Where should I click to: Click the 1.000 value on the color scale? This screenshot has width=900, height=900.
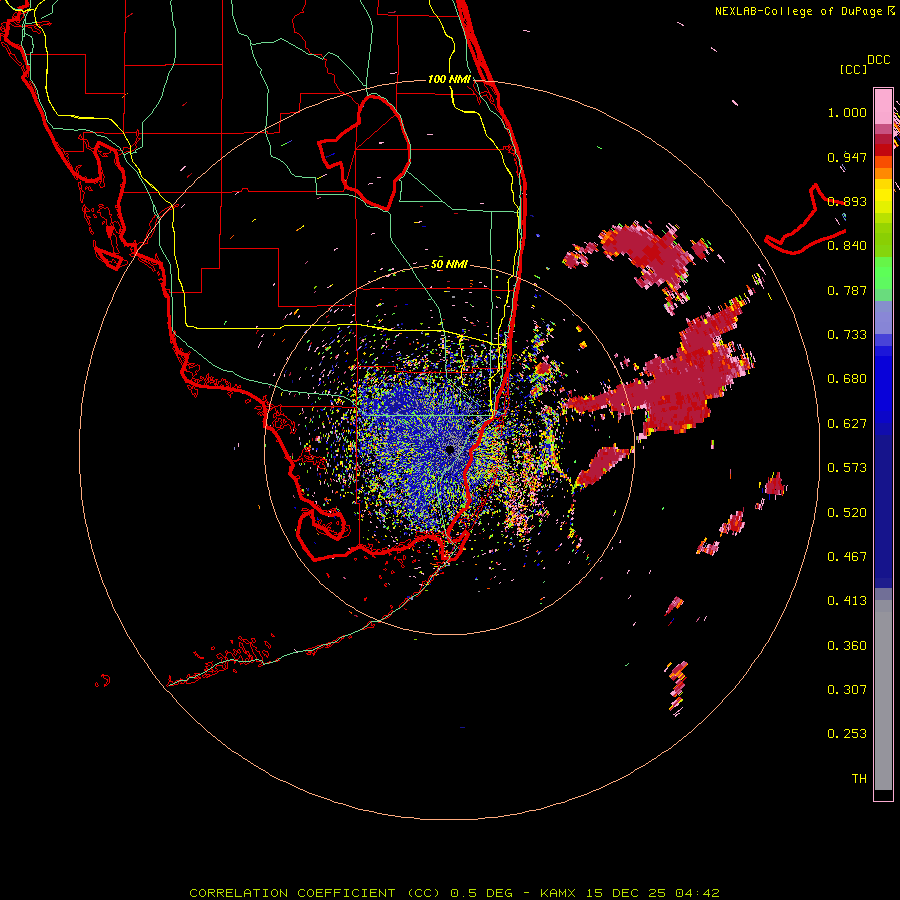click(x=847, y=112)
